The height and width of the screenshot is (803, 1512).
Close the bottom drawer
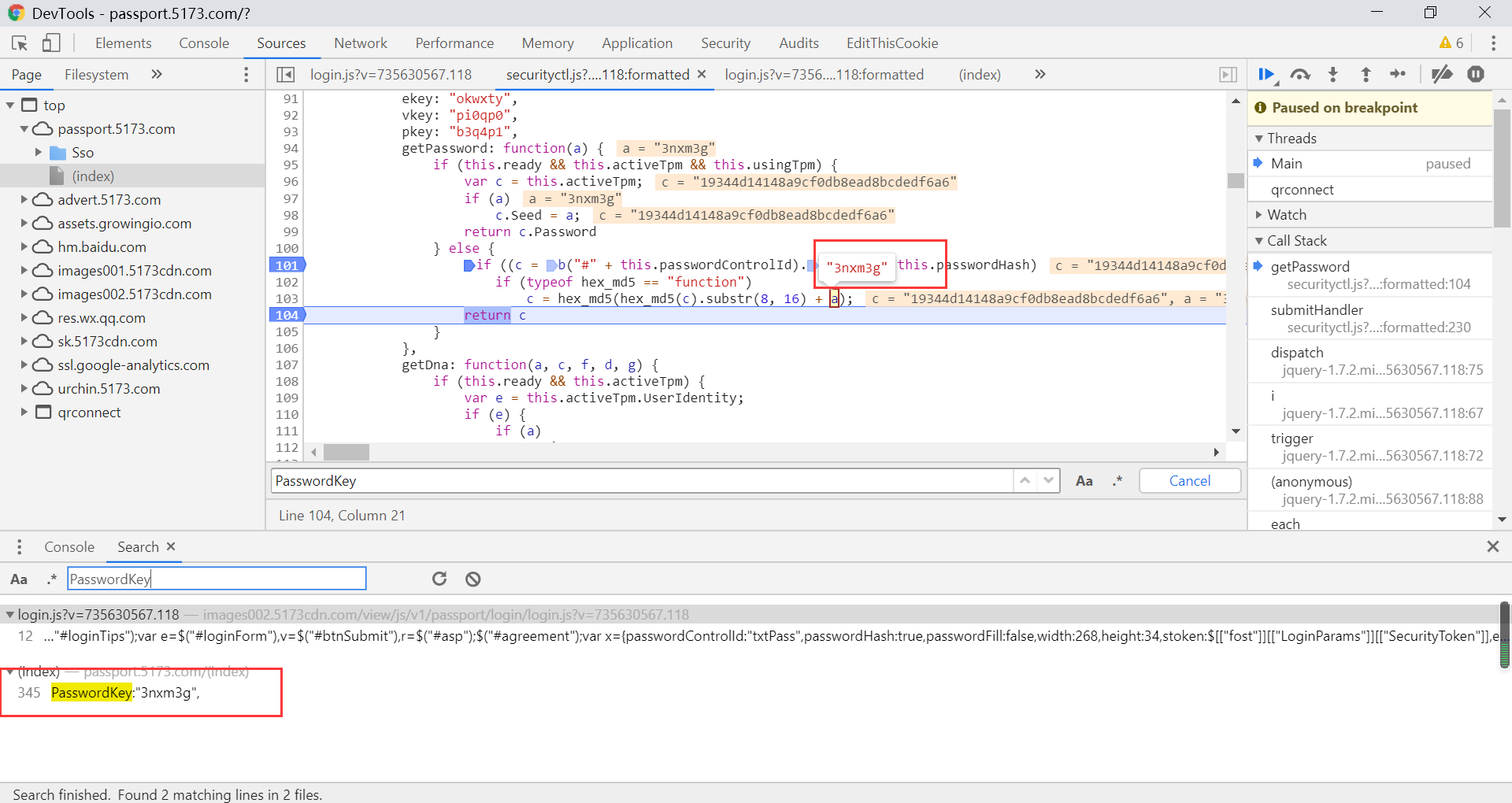tap(1492, 546)
